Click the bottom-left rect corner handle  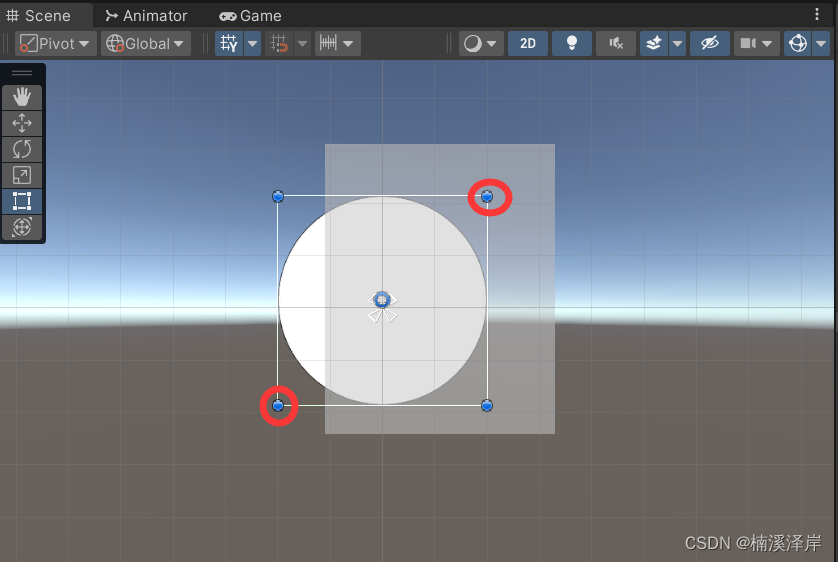pyautogui.click(x=278, y=405)
